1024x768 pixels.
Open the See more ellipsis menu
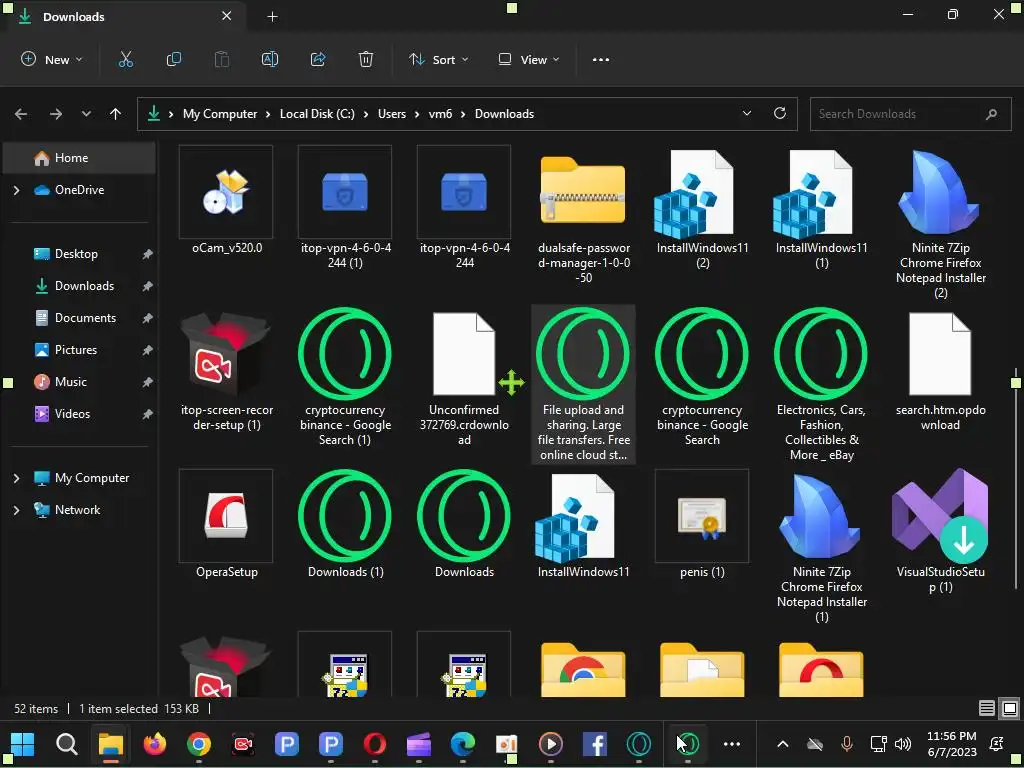click(x=601, y=59)
